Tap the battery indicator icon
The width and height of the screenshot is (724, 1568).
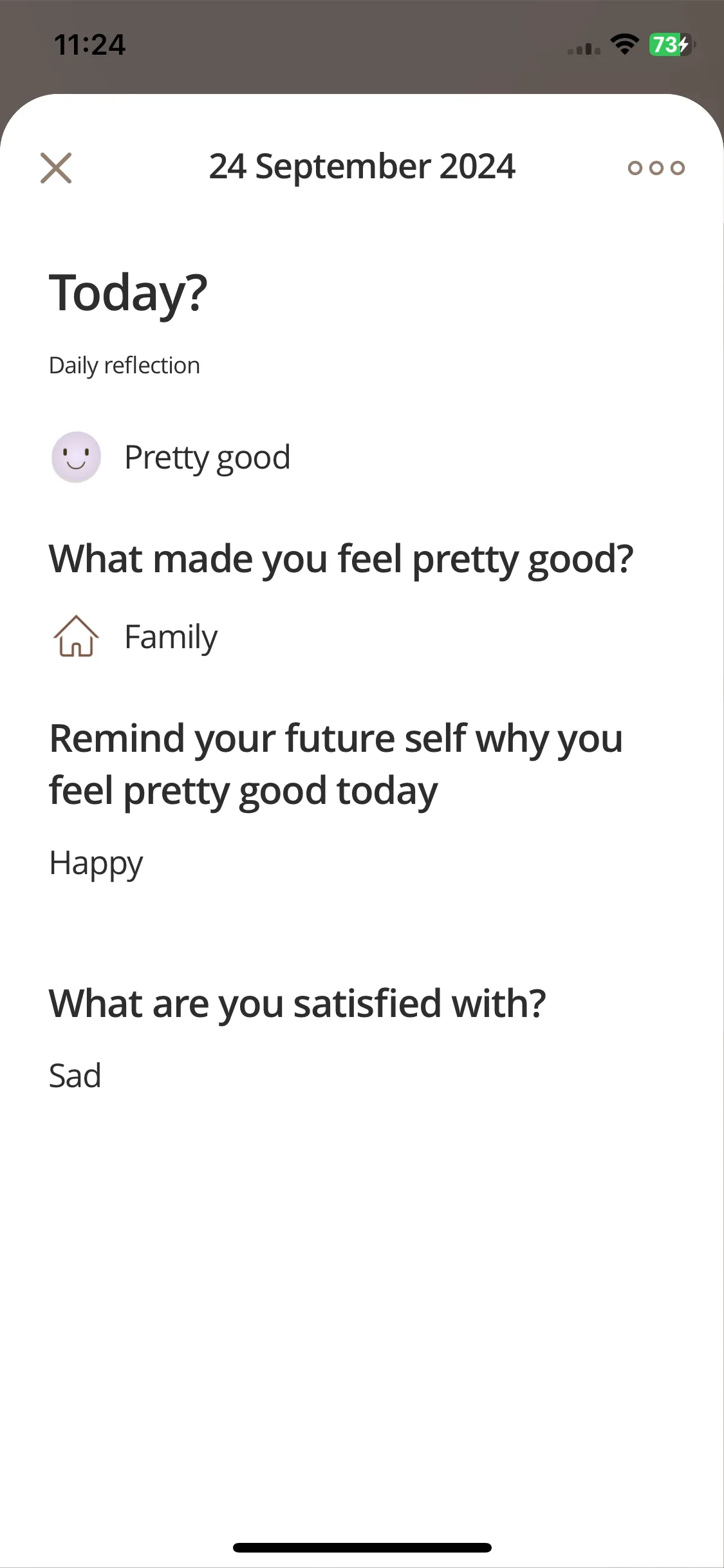coord(672,44)
